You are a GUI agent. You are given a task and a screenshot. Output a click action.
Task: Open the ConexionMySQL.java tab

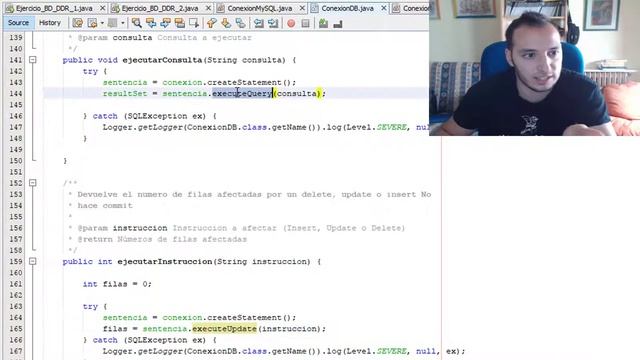click(260, 8)
